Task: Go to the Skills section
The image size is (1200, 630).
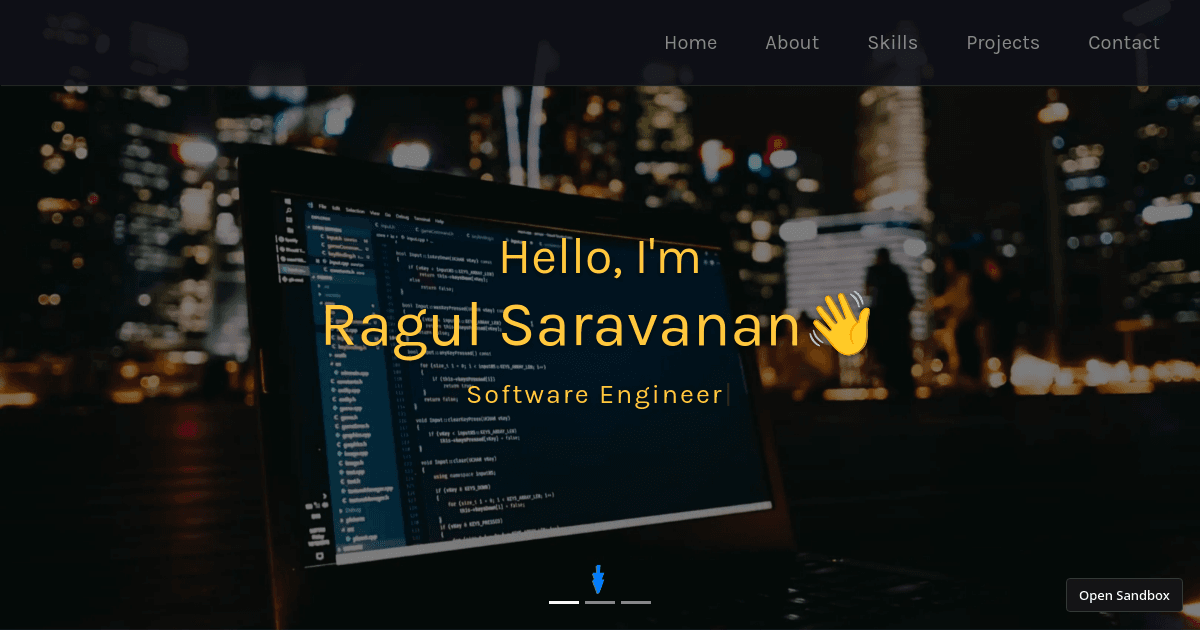Action: [892, 42]
